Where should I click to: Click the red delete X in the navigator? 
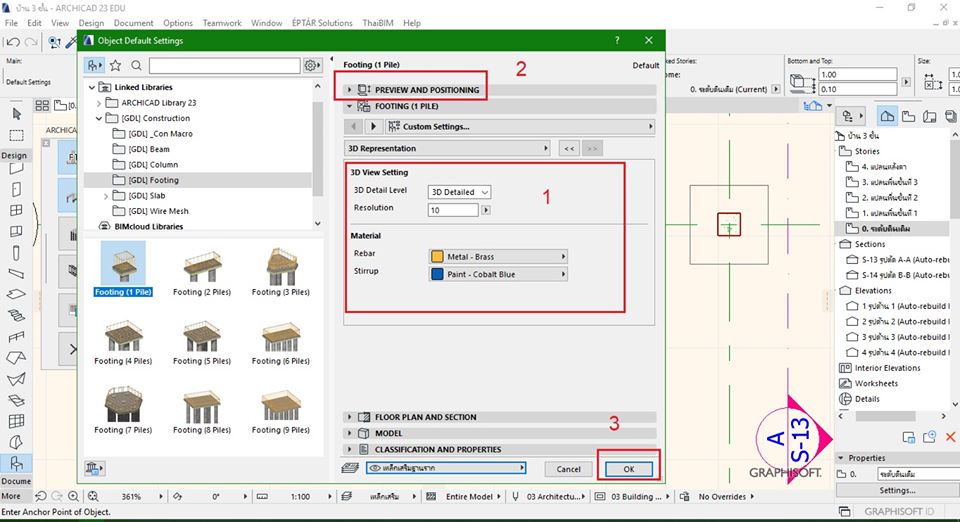click(x=950, y=437)
